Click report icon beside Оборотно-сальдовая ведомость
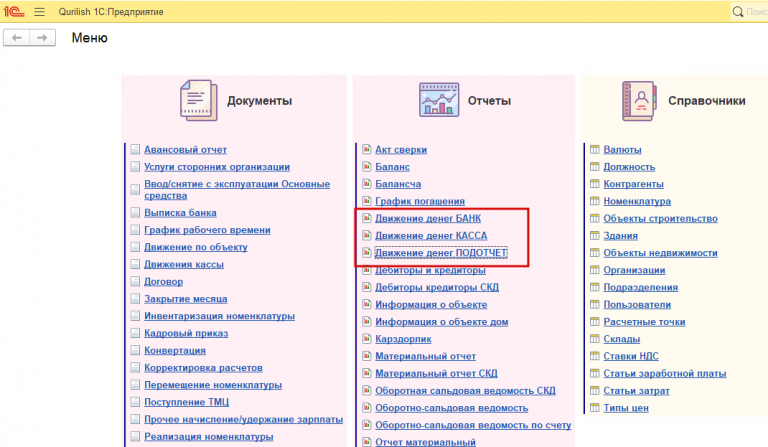Viewport: 768px width, 447px height. coord(366,407)
